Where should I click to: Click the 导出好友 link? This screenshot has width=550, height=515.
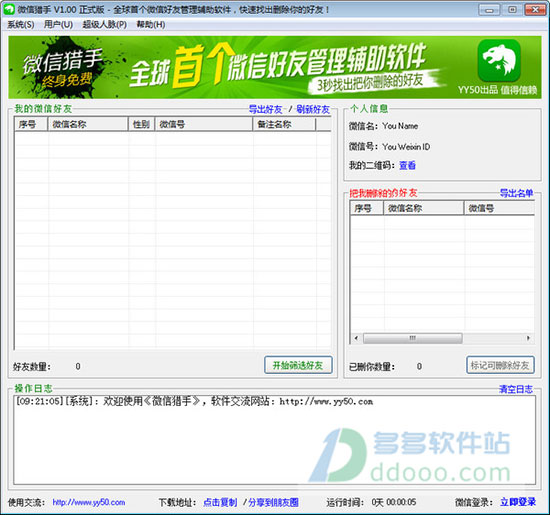click(266, 109)
